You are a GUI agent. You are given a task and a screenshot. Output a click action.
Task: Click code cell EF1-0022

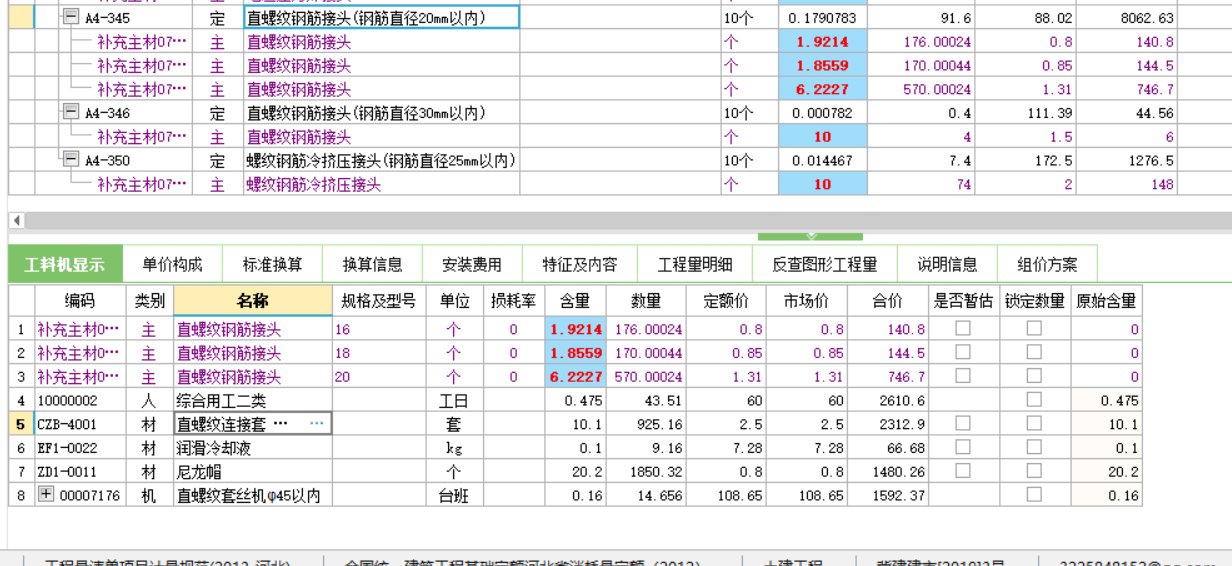pyautogui.click(x=80, y=448)
